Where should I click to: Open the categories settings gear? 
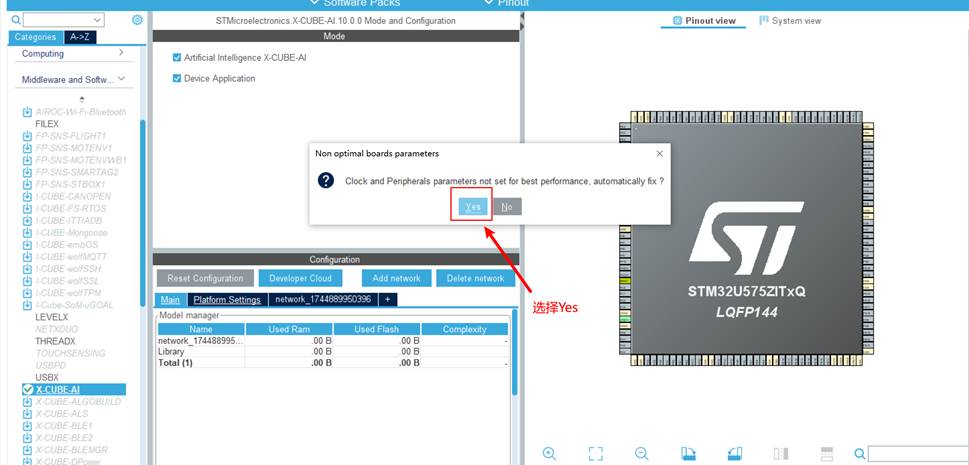coord(137,20)
